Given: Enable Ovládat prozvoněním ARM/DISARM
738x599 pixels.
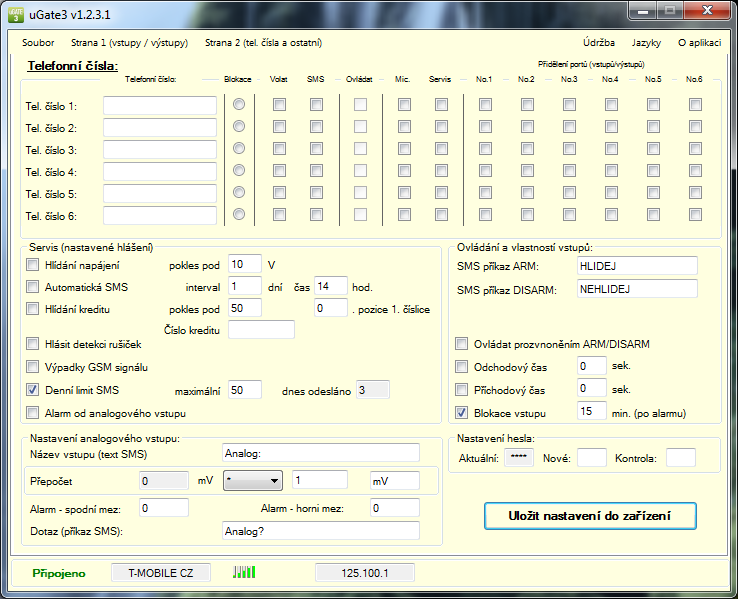Looking at the screenshot, I should (462, 343).
